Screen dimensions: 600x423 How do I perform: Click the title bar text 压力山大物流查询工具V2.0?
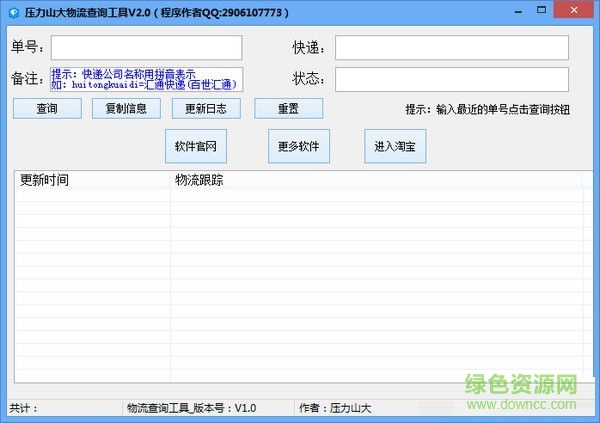pos(88,13)
